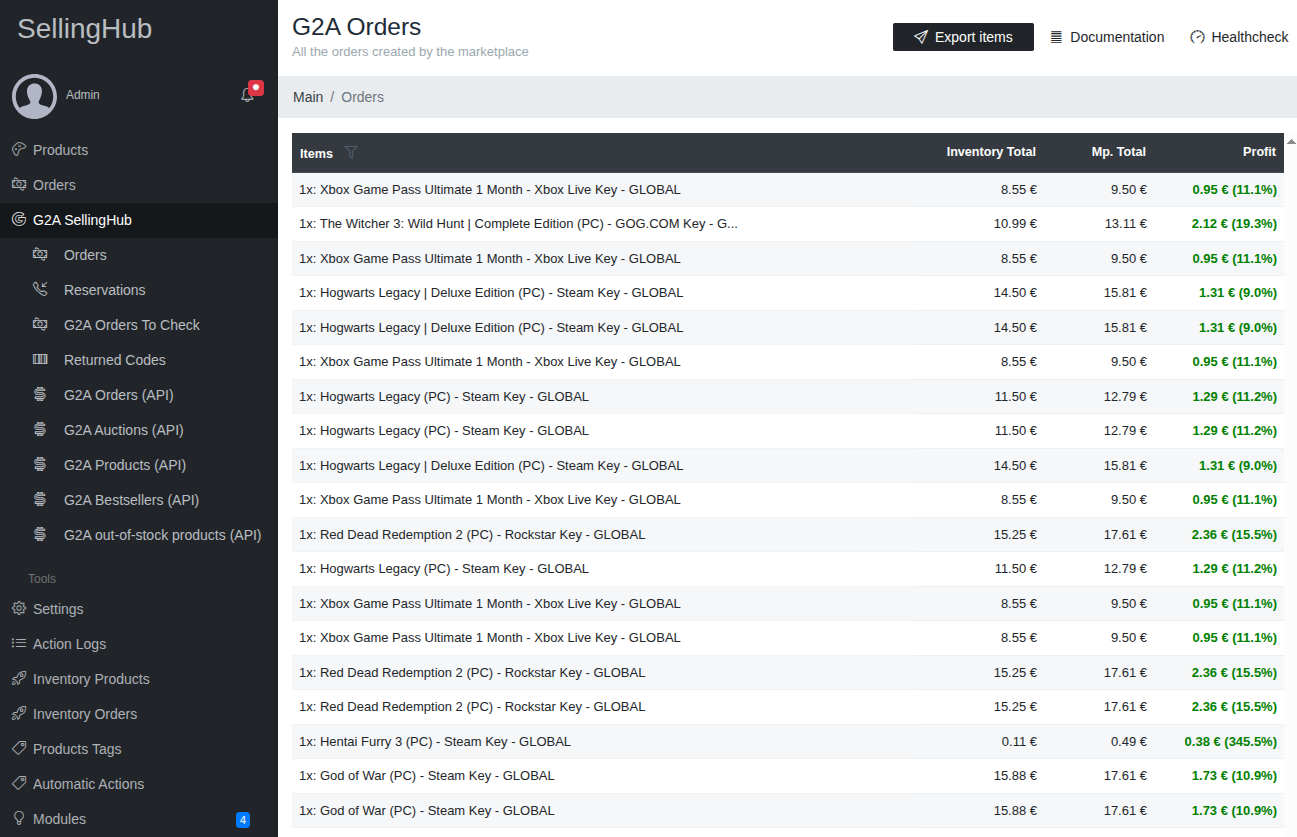The image size is (1297, 837).
Task: Click the Documentation lines icon
Action: point(1056,37)
